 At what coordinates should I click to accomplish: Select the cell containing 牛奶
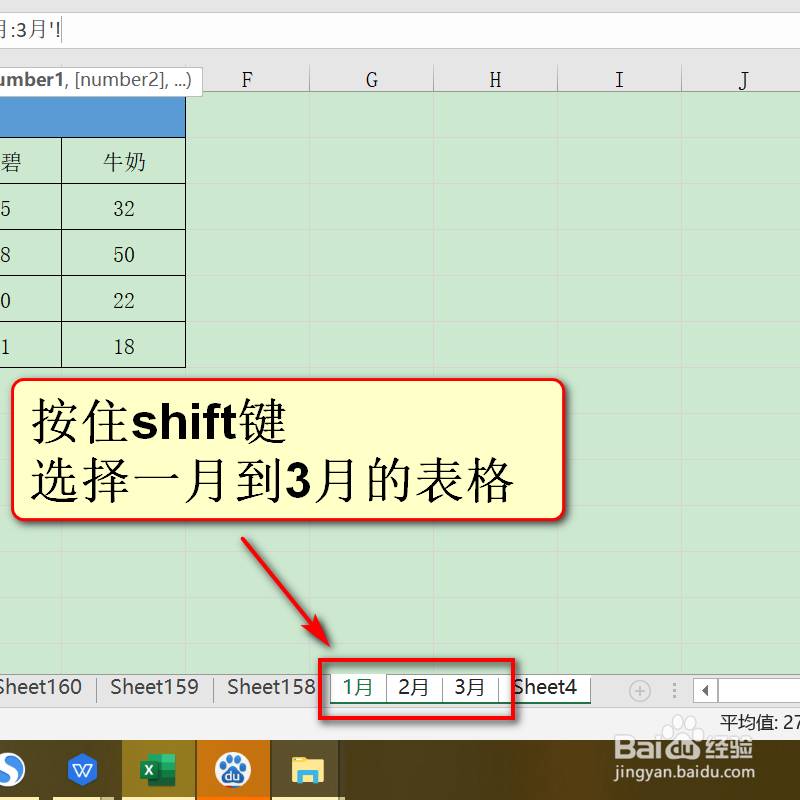point(123,160)
